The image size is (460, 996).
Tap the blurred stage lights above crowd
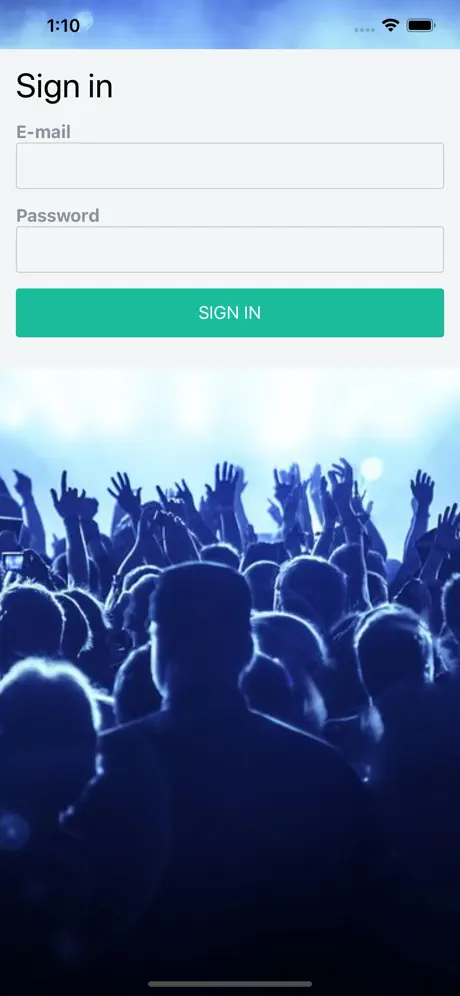pyautogui.click(x=230, y=407)
